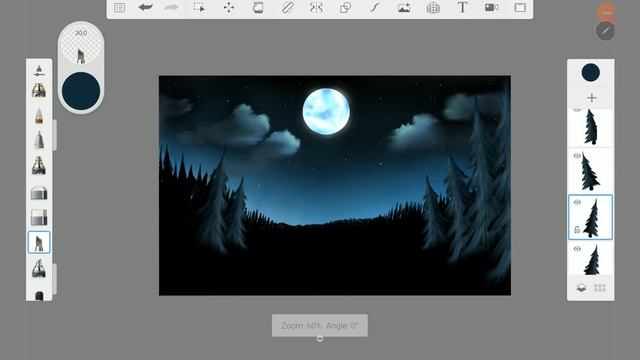
Task: Open the Brush Library at palette top
Action: [39, 70]
